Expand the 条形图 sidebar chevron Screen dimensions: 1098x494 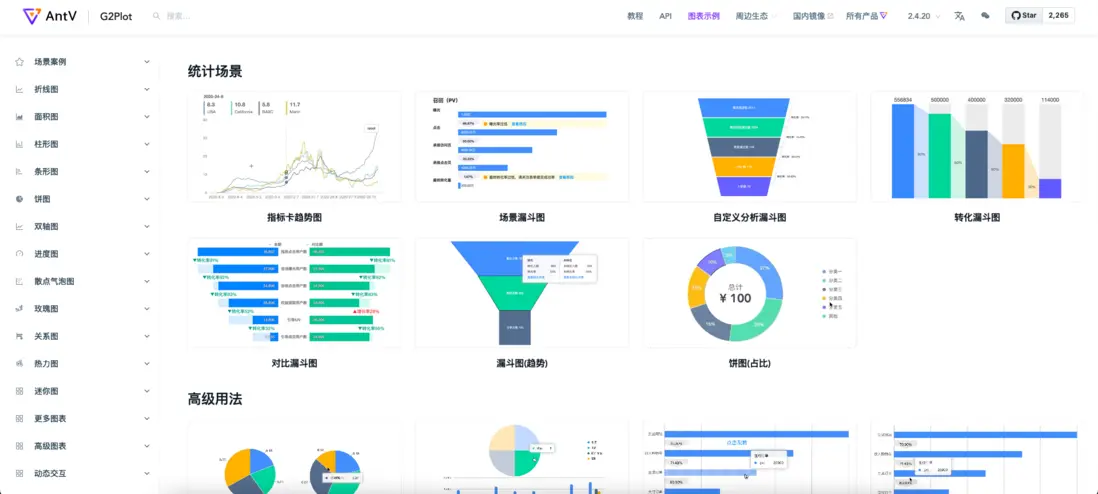147,171
